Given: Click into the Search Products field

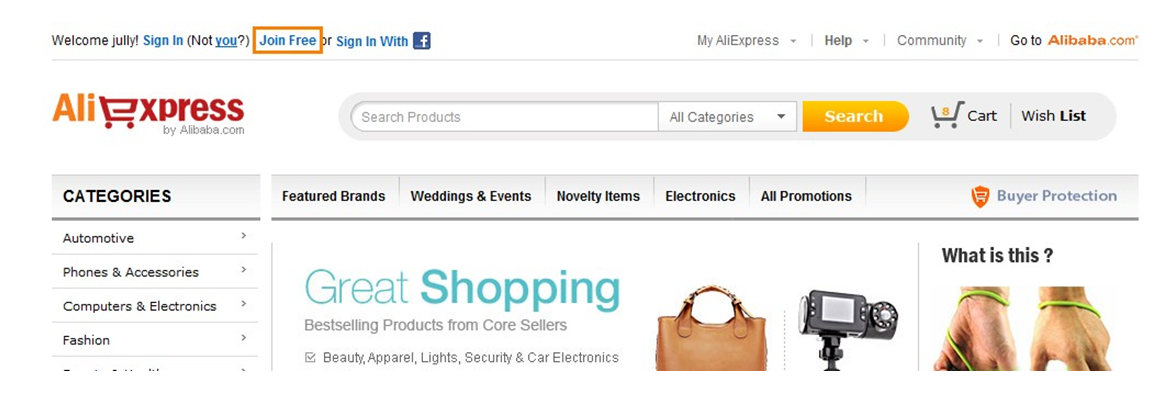Looking at the screenshot, I should [505, 117].
